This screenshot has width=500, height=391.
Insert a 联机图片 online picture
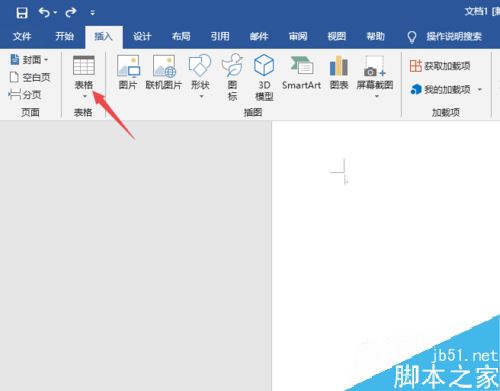tap(164, 72)
